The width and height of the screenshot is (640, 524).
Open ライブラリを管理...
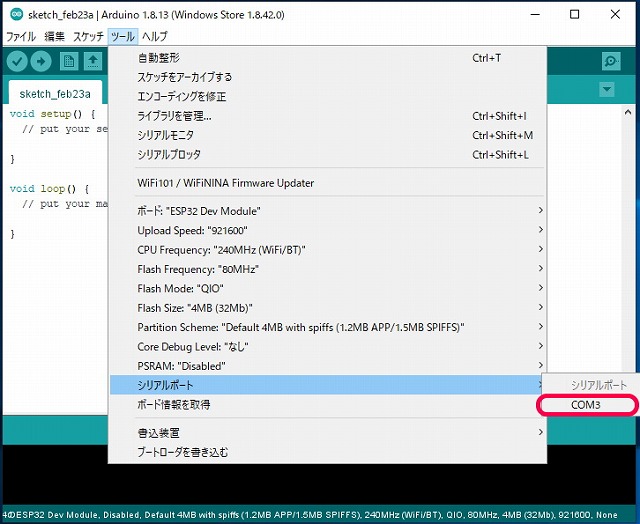pos(327,116)
